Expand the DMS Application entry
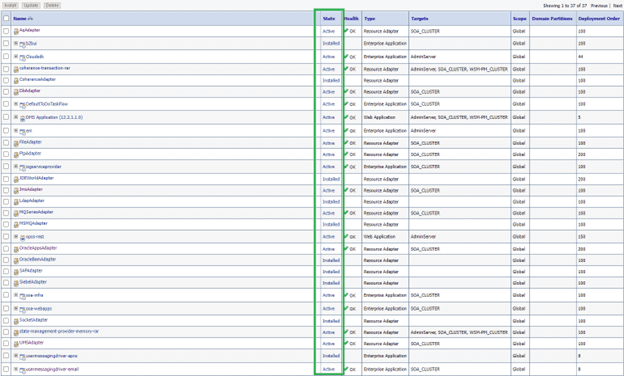 (16, 117)
